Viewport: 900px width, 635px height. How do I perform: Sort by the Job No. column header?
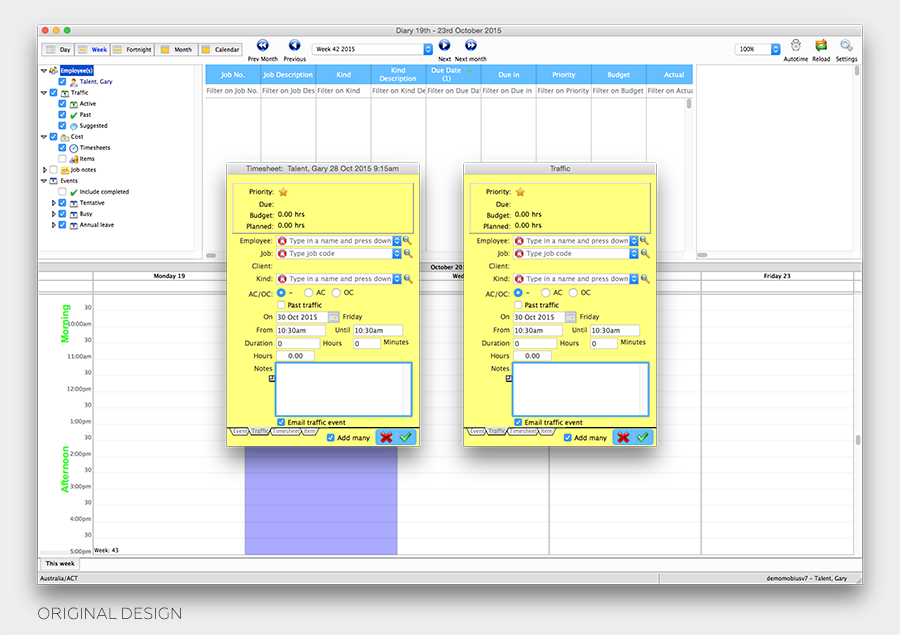tap(232, 75)
